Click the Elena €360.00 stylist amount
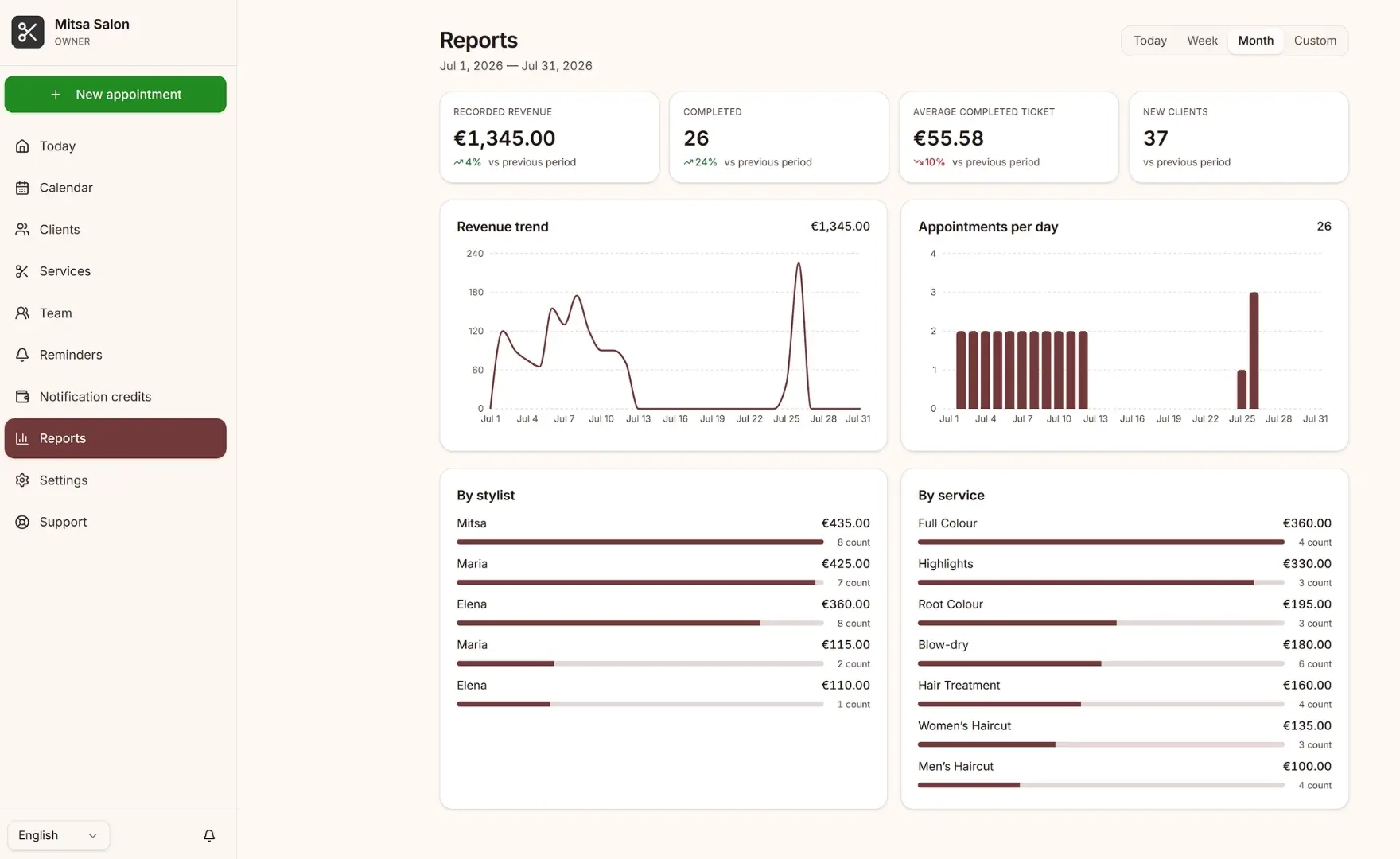The width and height of the screenshot is (1400, 859). point(846,604)
